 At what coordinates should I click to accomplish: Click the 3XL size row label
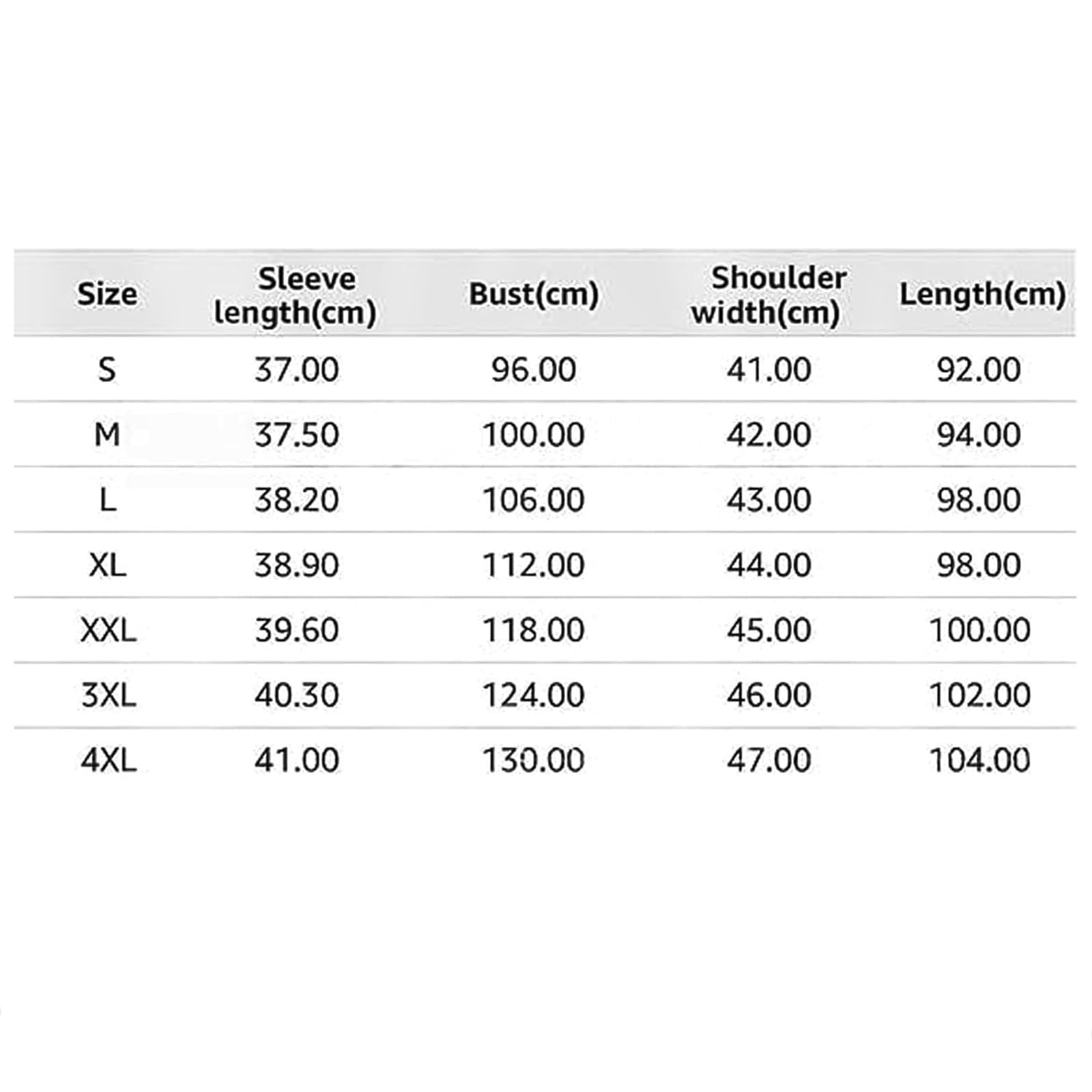pos(109,695)
